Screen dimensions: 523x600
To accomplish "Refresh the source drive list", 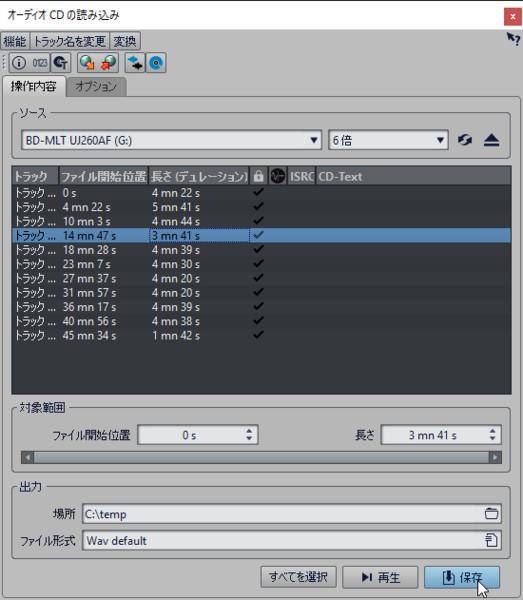I will click(x=465, y=140).
